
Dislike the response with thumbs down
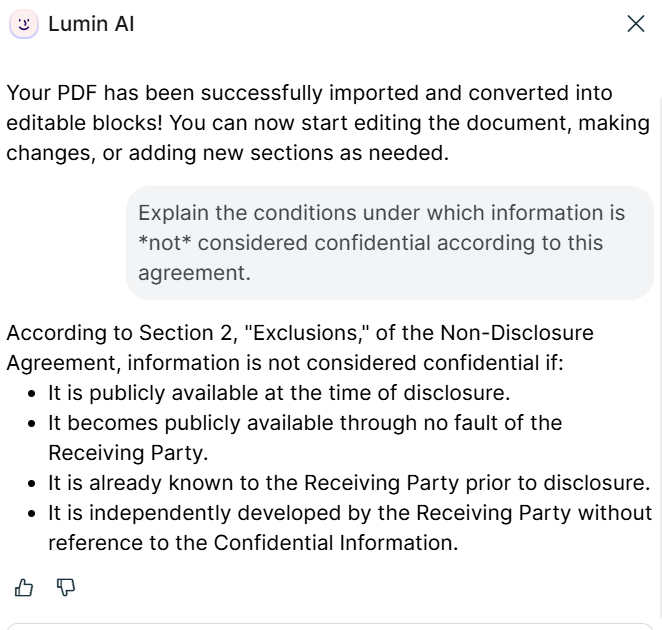pyautogui.click(x=66, y=588)
